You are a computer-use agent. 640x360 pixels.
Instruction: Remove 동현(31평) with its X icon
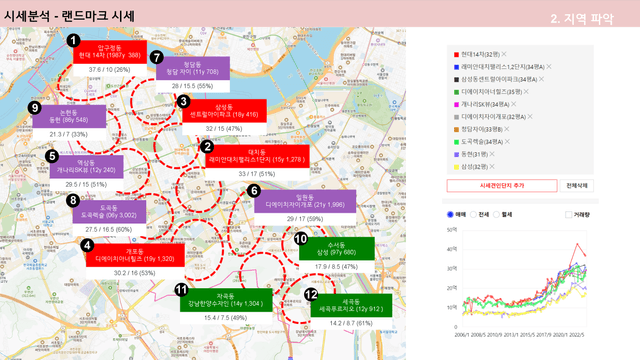[492, 154]
